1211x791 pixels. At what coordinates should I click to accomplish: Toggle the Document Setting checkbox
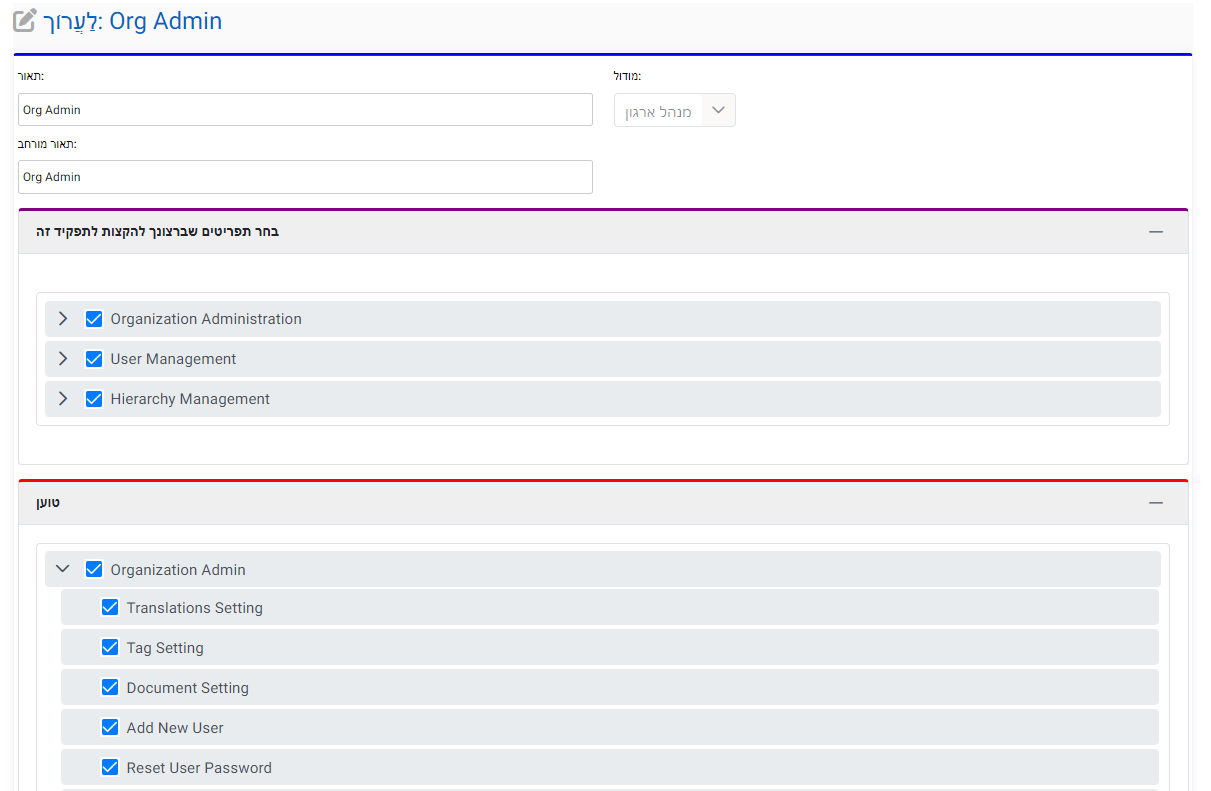(110, 688)
